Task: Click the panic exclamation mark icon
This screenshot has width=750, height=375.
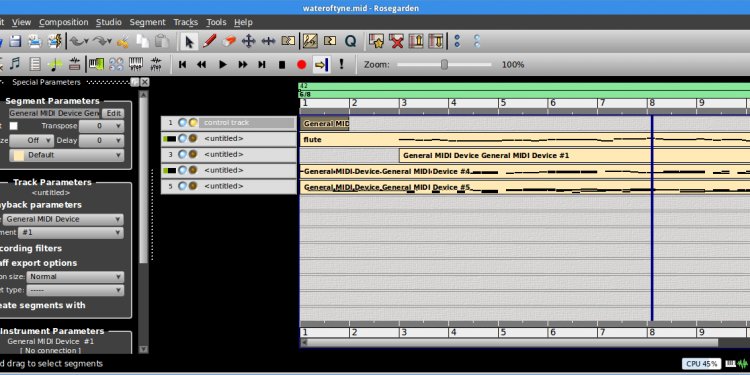Action: (341, 64)
